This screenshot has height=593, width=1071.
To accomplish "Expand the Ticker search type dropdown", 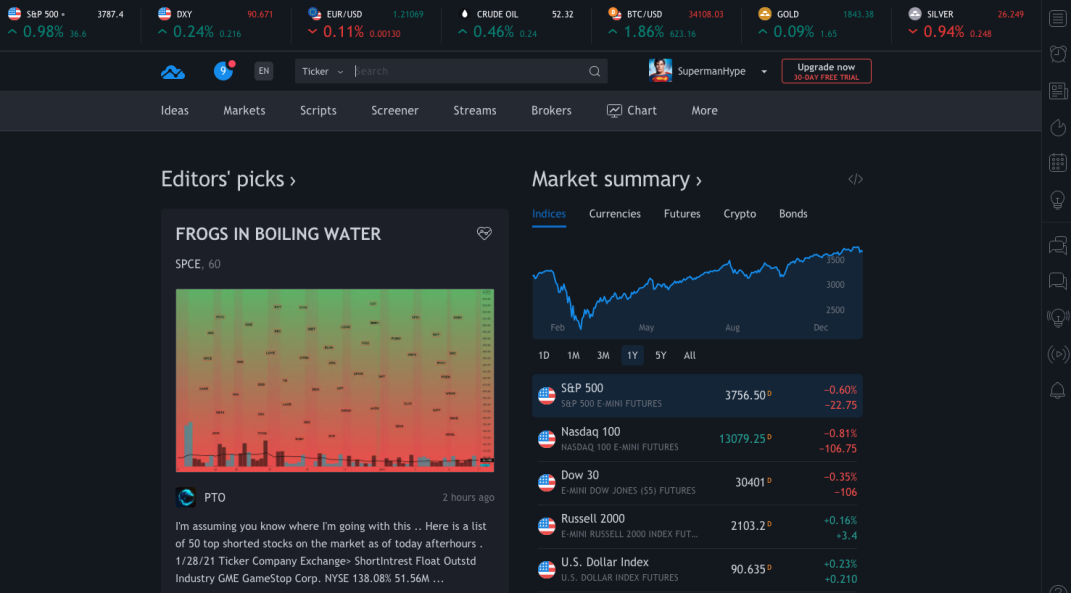I will [x=322, y=72].
